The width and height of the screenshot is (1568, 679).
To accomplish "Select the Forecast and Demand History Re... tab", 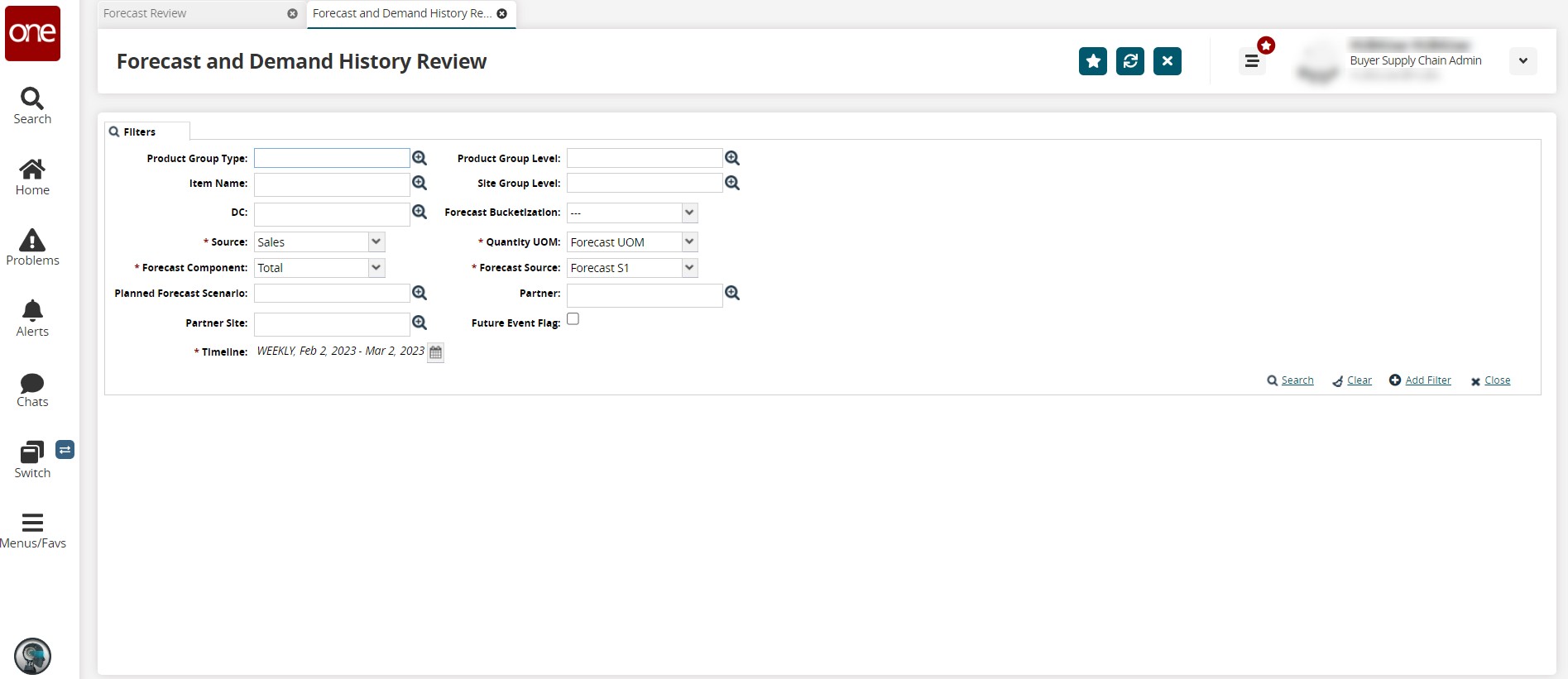I will [402, 14].
